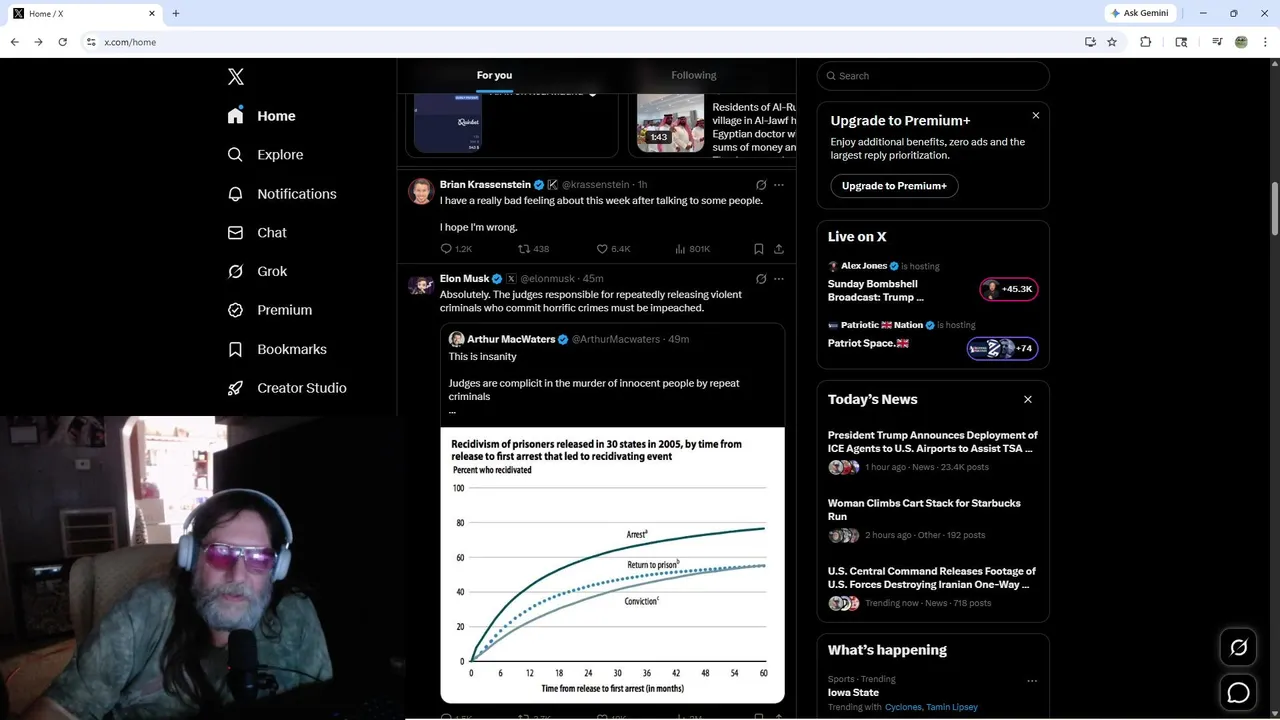Go forward in the browser
Screen dimensions: 1280x720
38,42
